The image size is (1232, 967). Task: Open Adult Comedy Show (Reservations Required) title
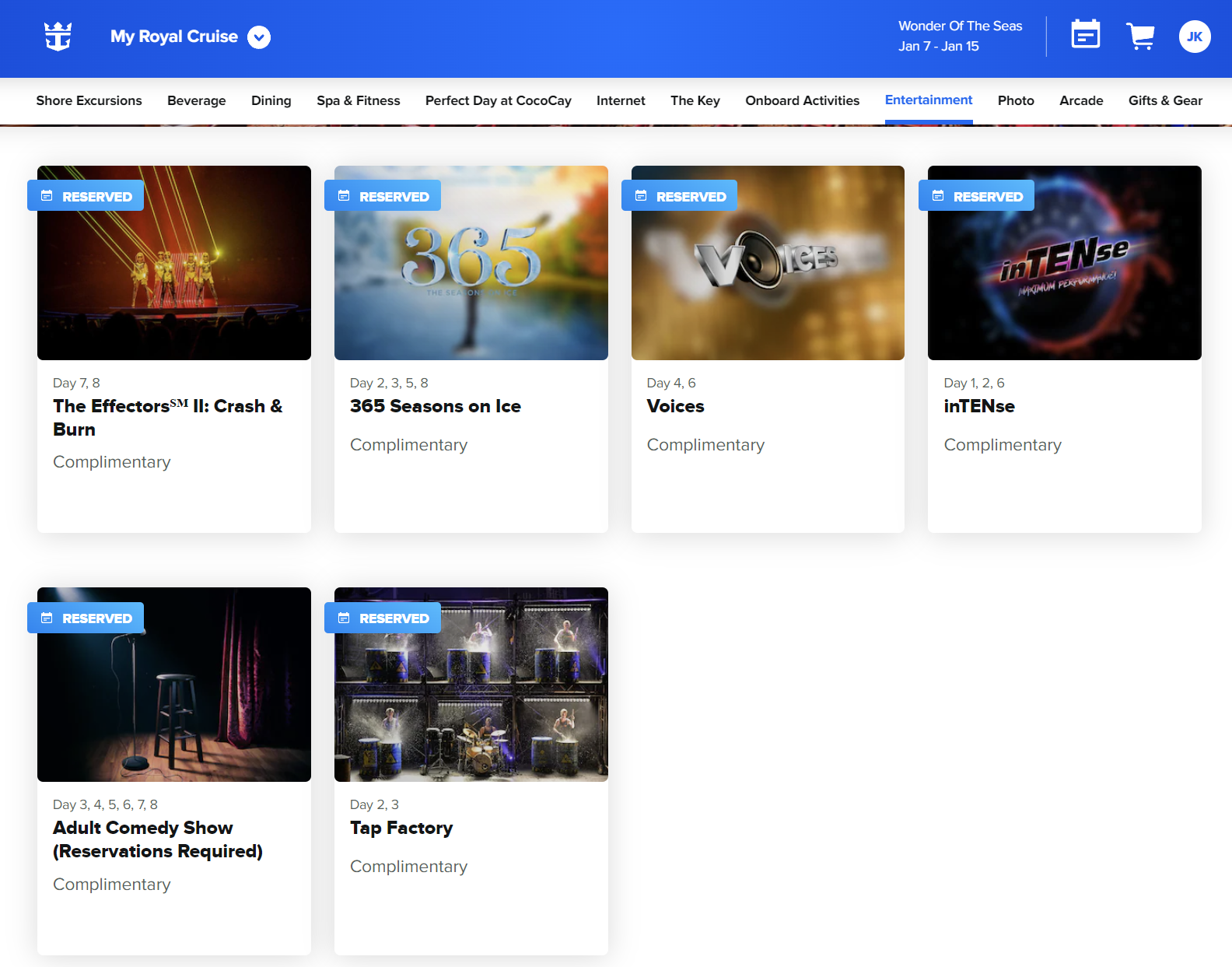(158, 839)
